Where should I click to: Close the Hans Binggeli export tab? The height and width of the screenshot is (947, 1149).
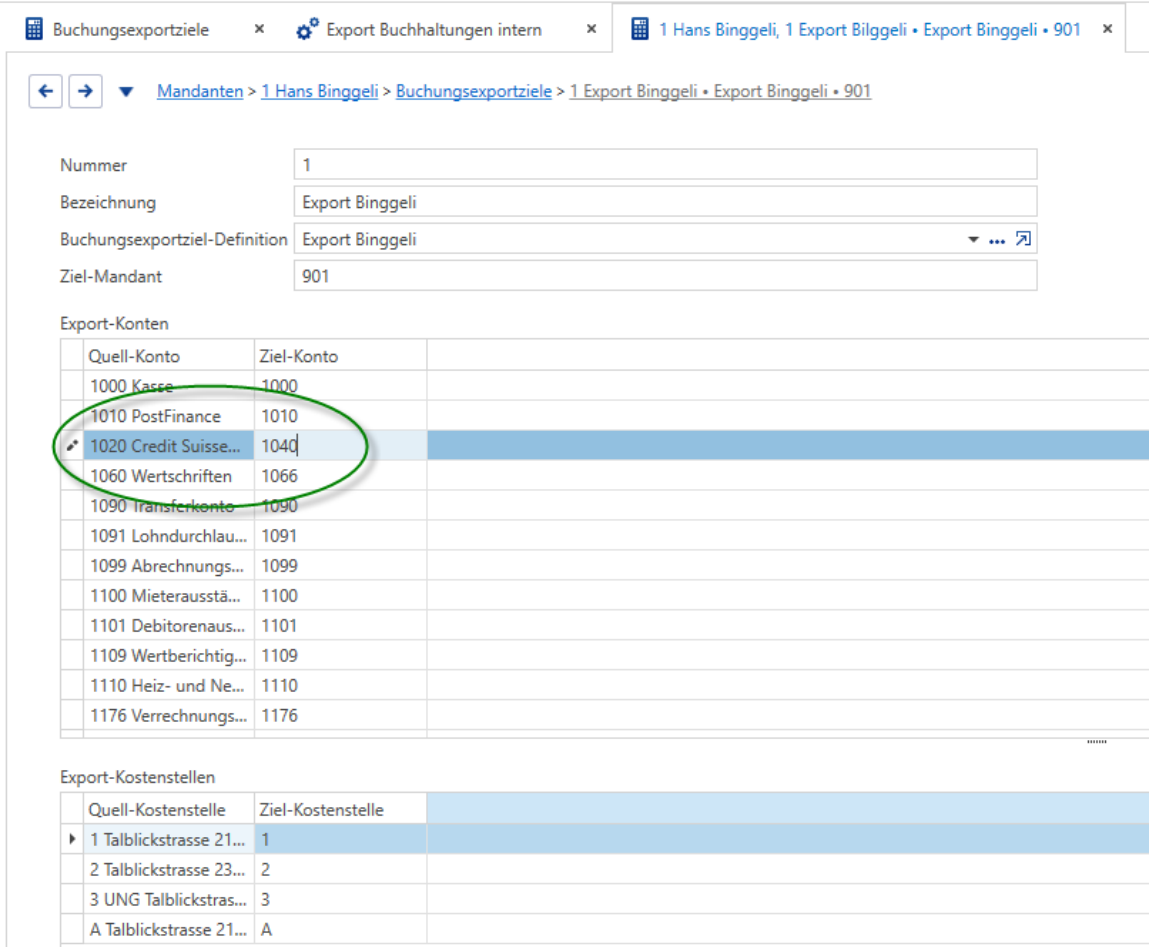1107,29
